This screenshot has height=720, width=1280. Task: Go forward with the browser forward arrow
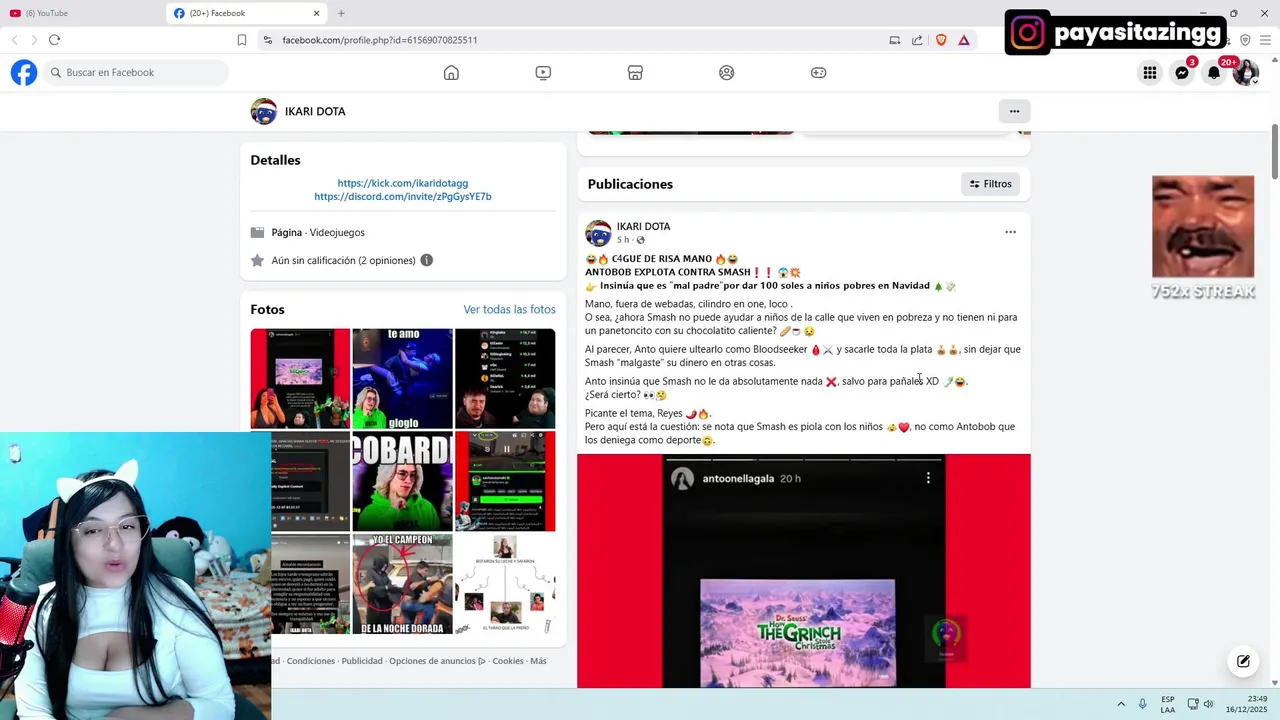(x=34, y=40)
